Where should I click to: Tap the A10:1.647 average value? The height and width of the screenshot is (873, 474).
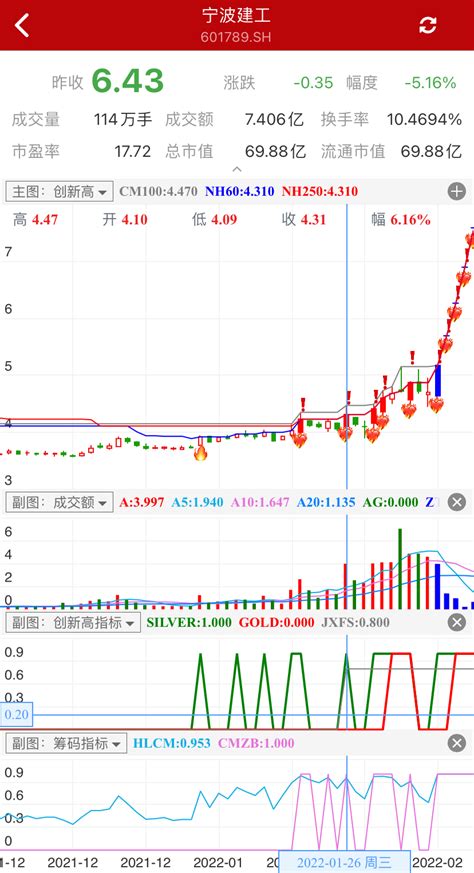coord(260,503)
